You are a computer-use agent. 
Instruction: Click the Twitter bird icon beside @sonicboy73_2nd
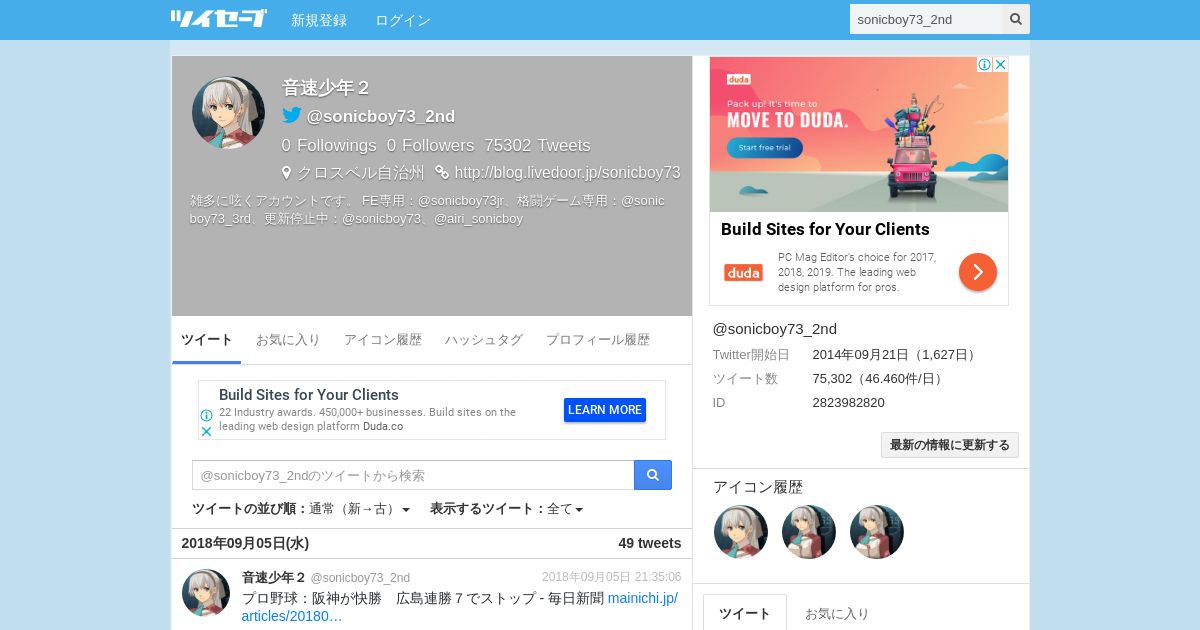pyautogui.click(x=292, y=115)
